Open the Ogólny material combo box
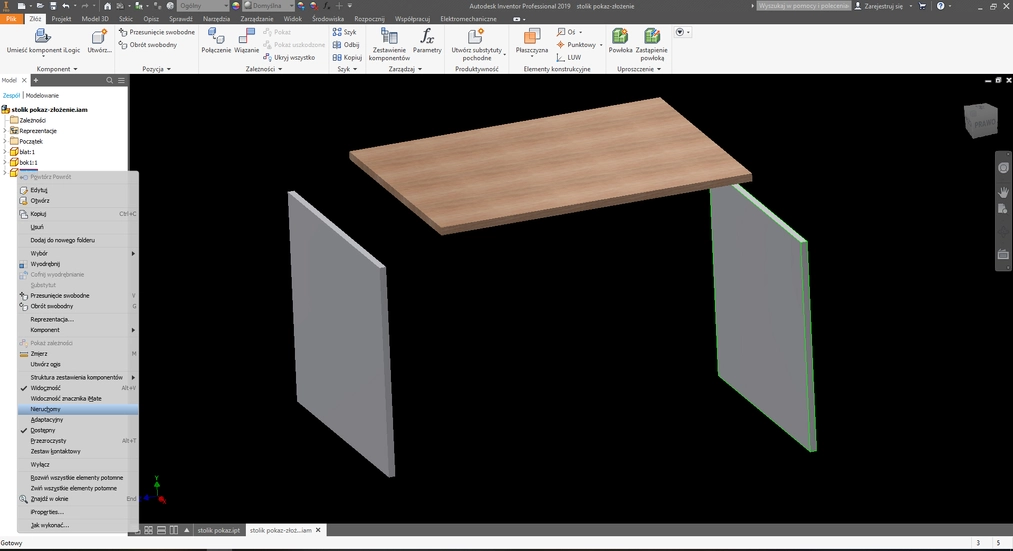 pyautogui.click(x=203, y=6)
